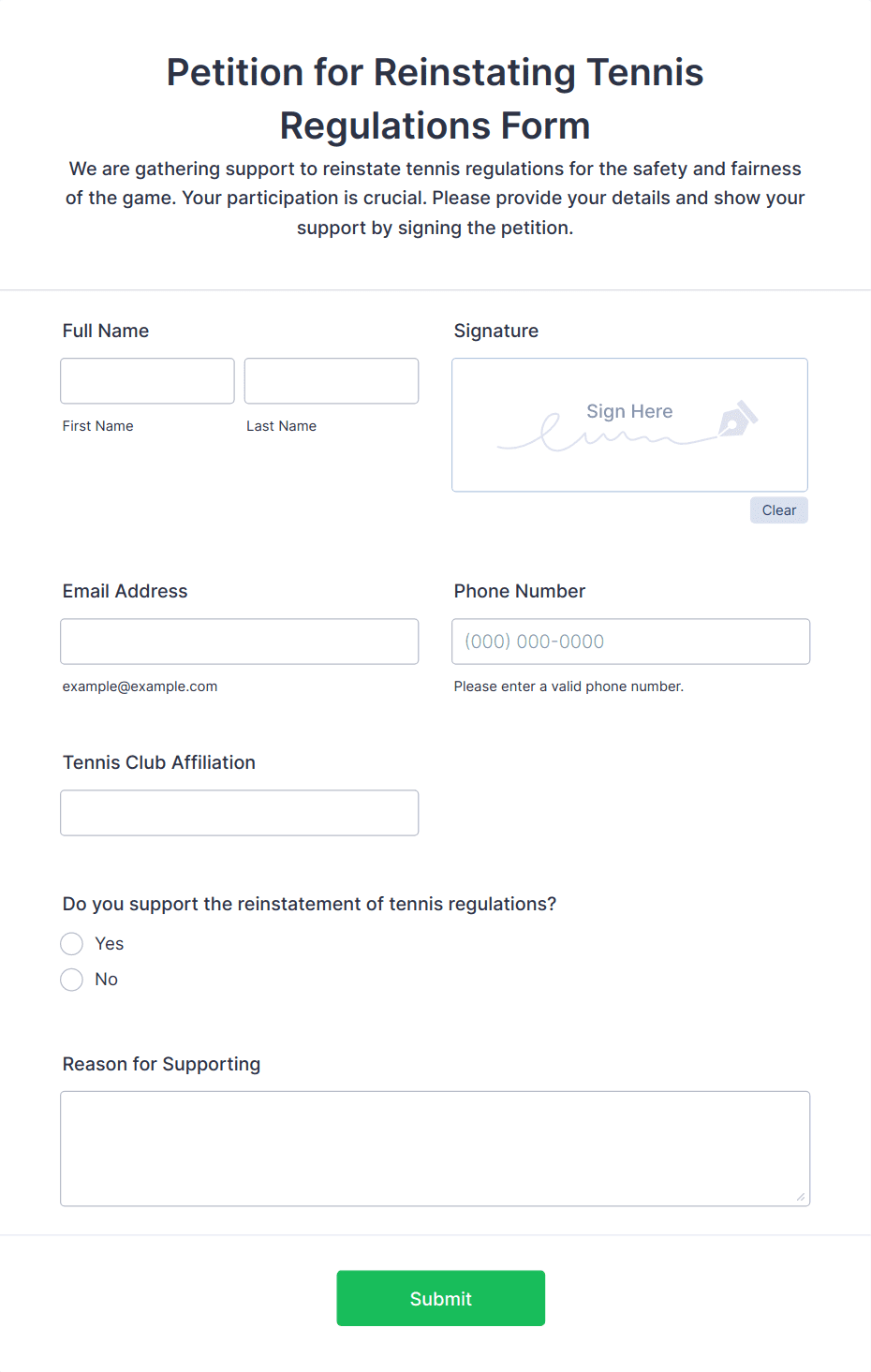Select the No radio button

tap(72, 980)
